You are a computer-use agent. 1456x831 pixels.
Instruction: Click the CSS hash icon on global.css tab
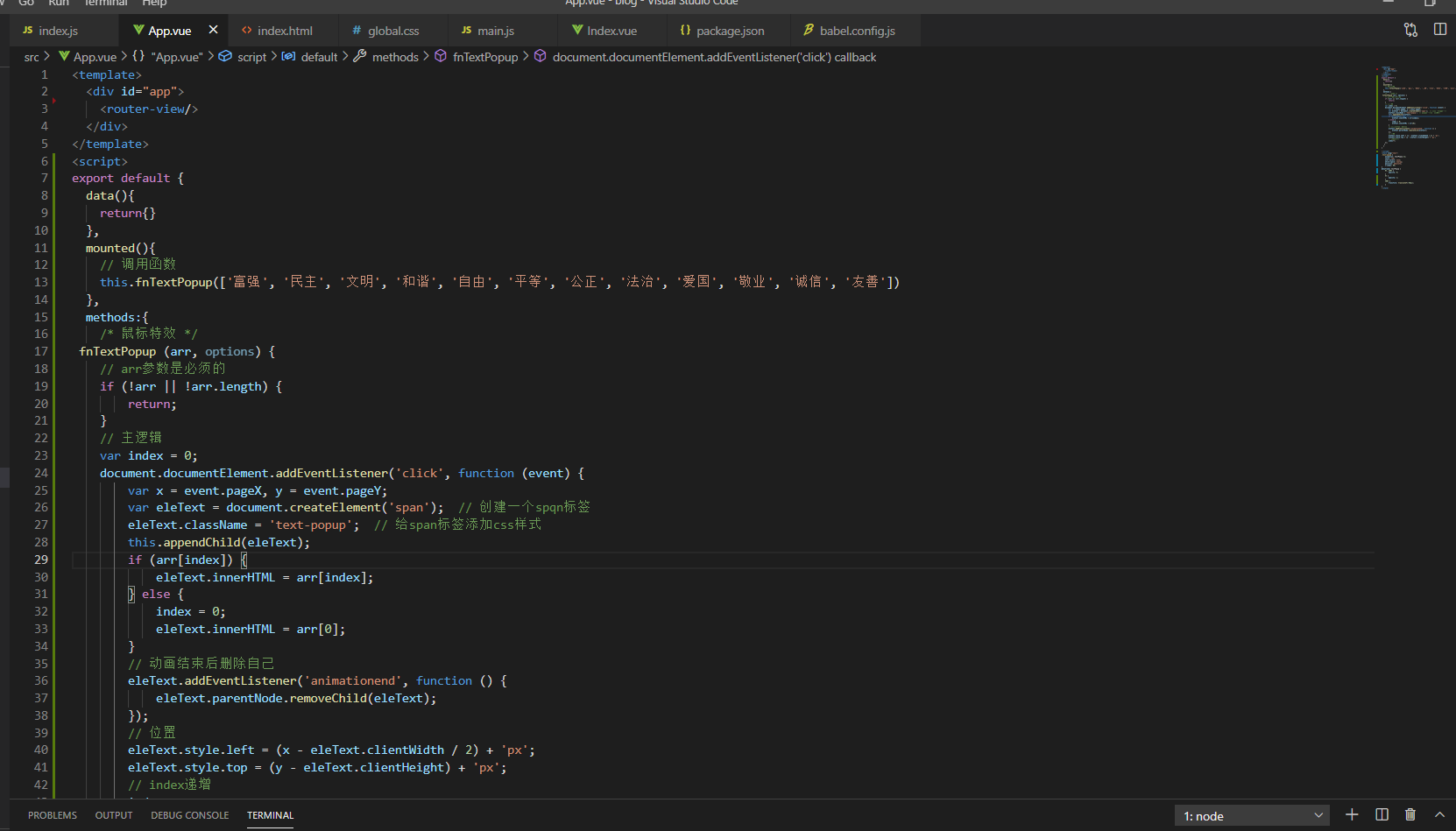[357, 30]
